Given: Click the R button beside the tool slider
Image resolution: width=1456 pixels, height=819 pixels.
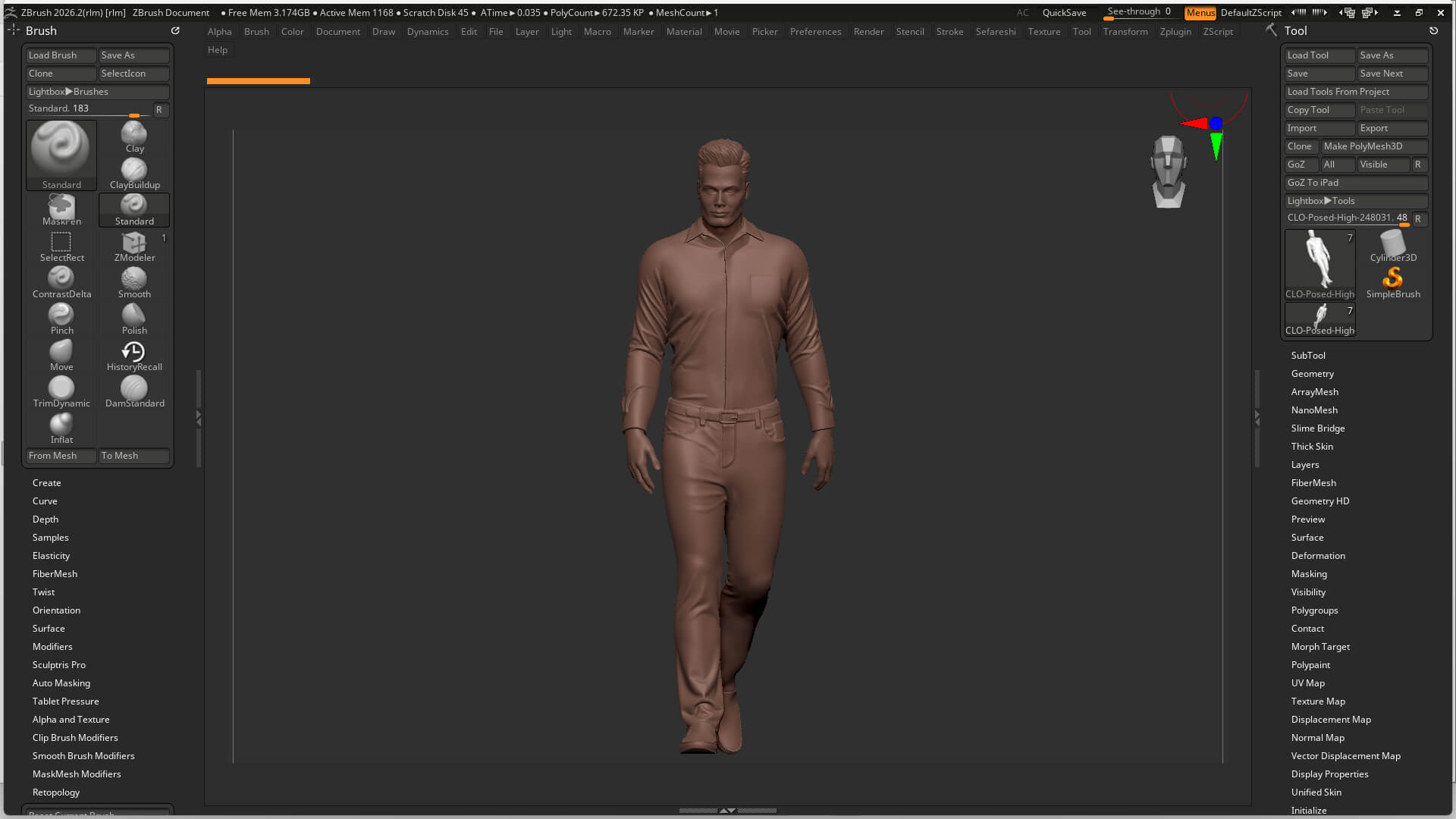Looking at the screenshot, I should (x=1418, y=219).
